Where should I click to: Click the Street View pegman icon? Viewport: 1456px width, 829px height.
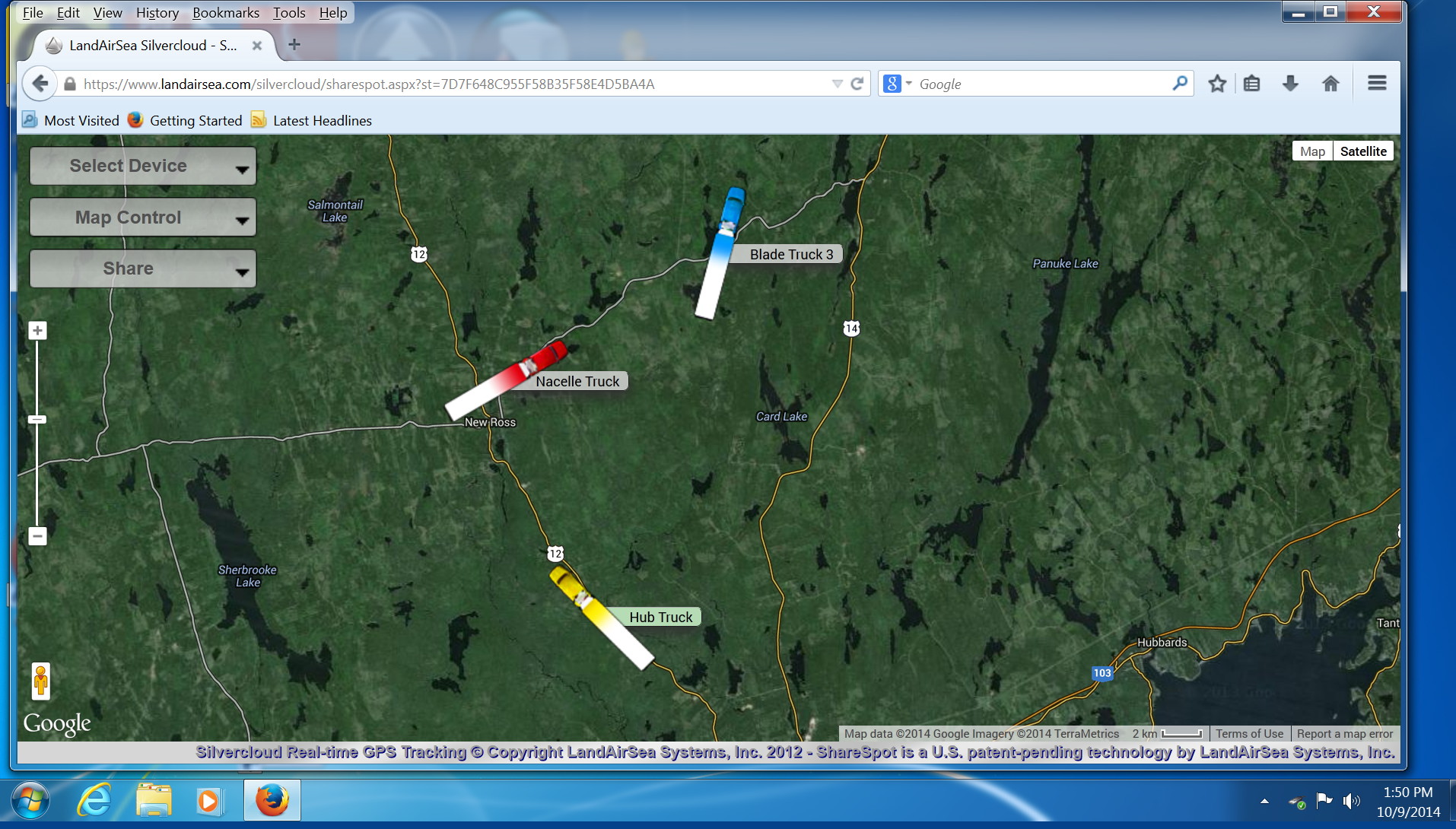point(41,681)
